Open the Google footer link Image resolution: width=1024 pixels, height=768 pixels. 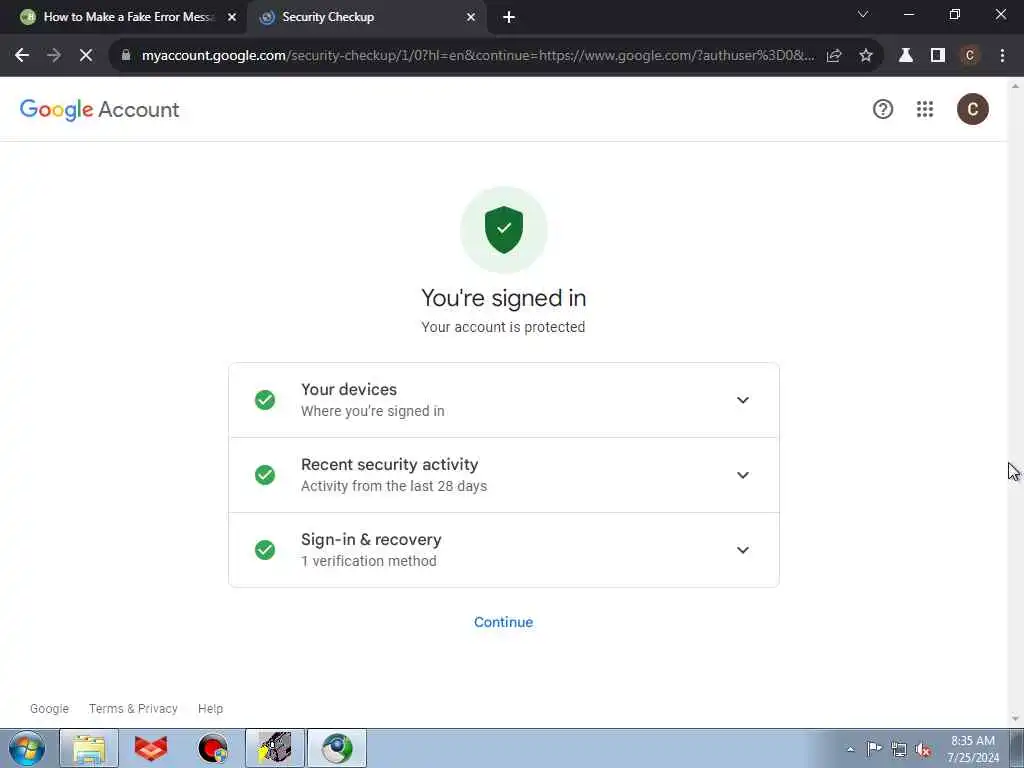[x=50, y=709]
